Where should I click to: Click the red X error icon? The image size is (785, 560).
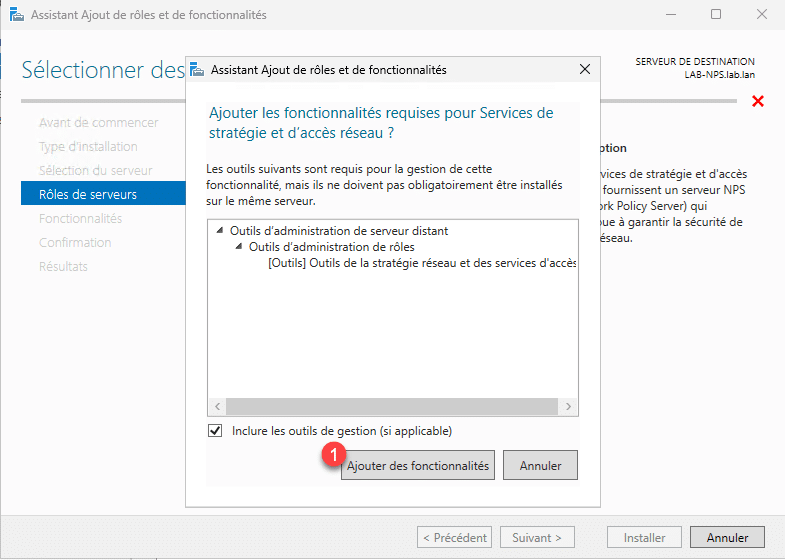pyautogui.click(x=758, y=102)
